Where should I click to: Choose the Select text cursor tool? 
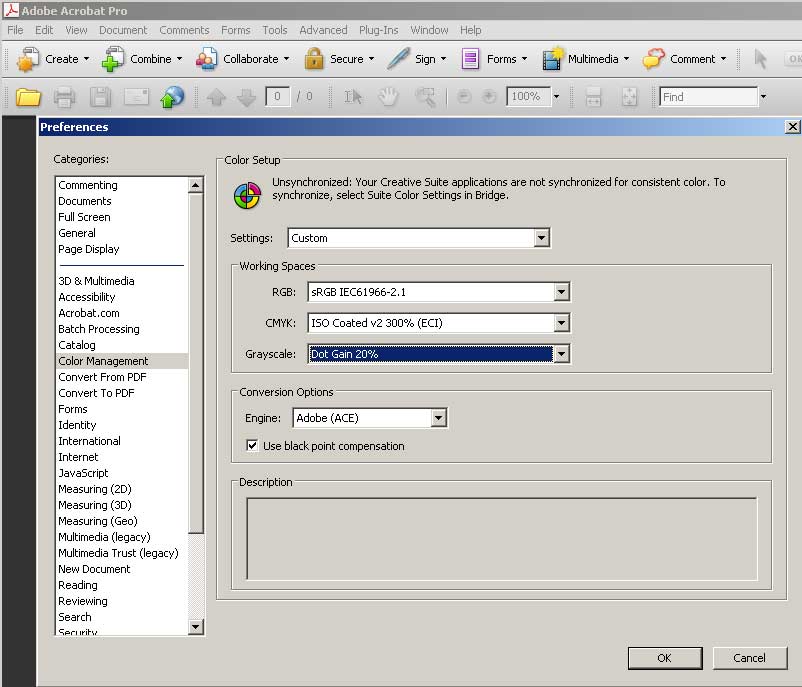[x=352, y=97]
